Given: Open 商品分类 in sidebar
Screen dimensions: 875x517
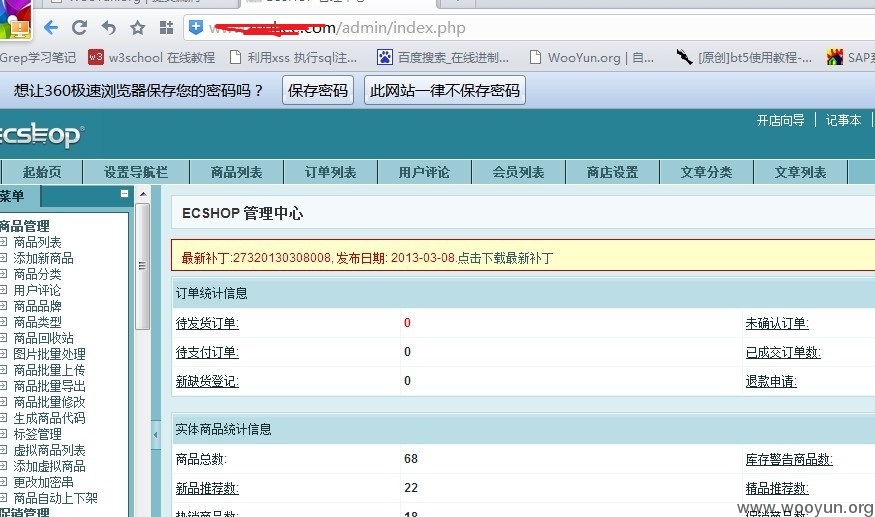Looking at the screenshot, I should click(37, 274).
